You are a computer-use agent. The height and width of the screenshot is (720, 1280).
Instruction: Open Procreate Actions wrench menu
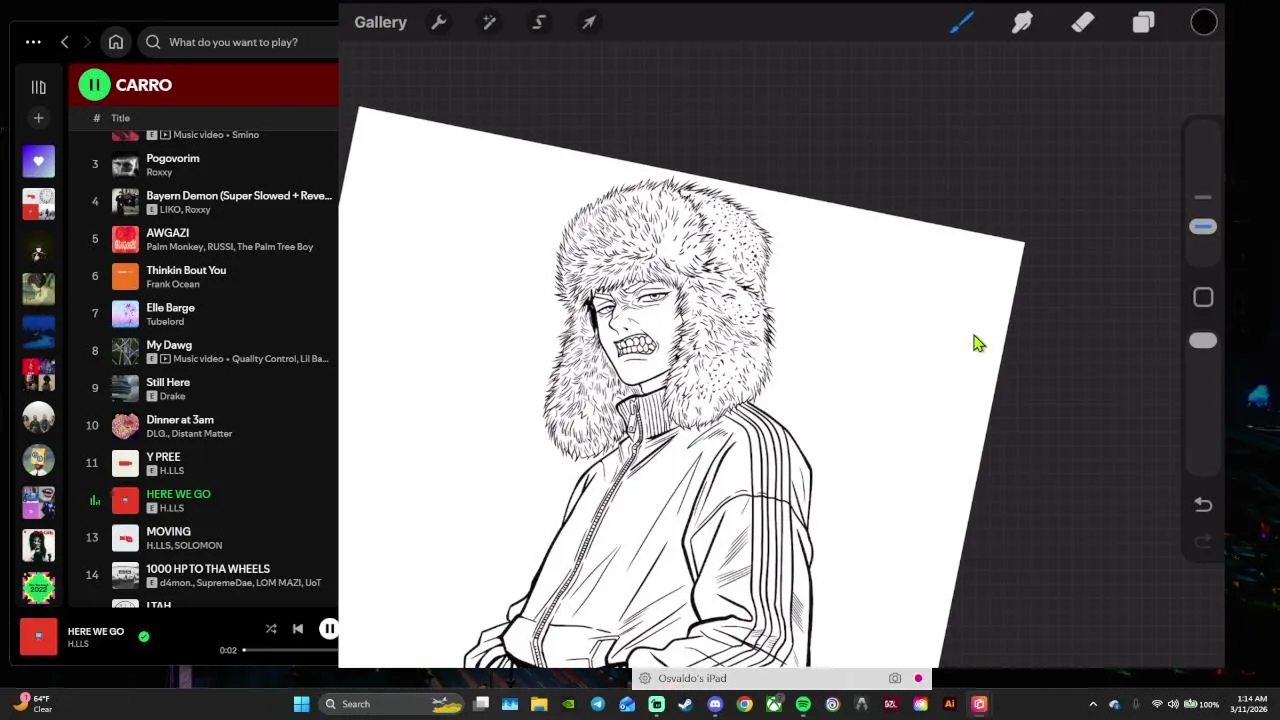pyautogui.click(x=438, y=22)
